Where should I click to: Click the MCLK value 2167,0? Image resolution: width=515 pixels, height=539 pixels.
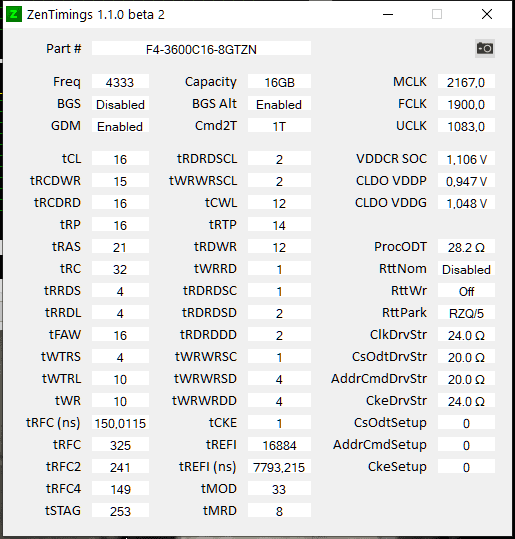coord(466,81)
